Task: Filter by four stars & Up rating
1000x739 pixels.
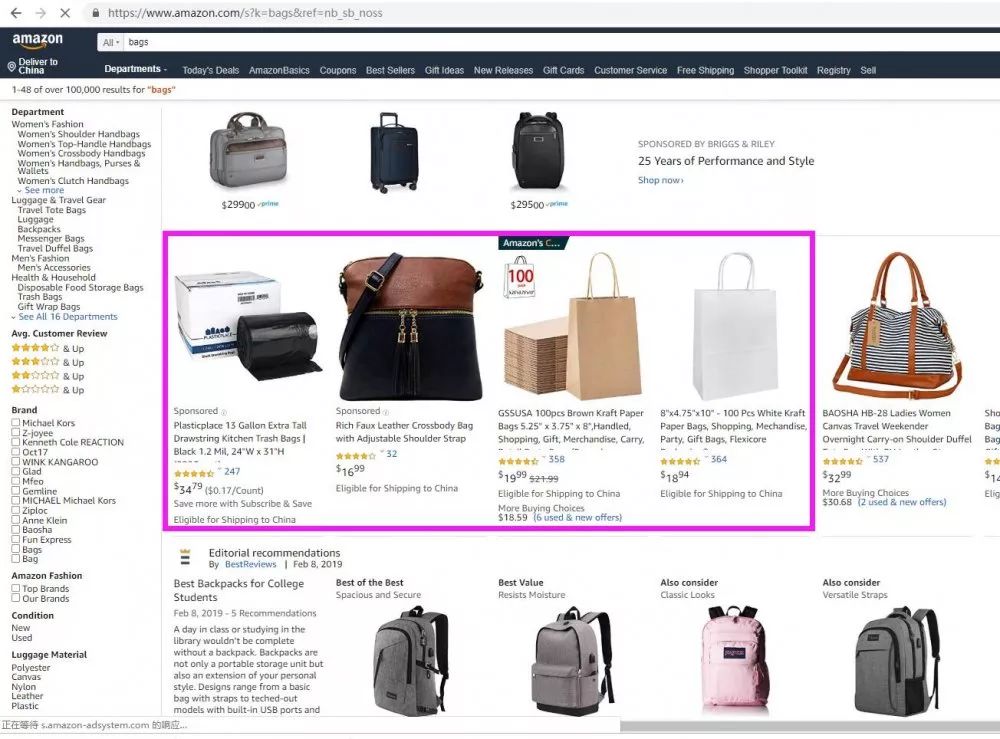Action: click(x=48, y=348)
